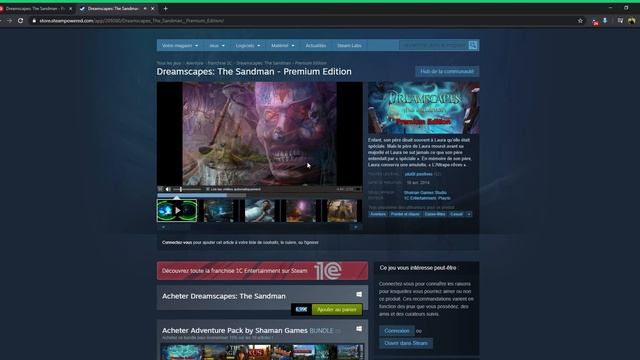
Task: Open a new browser tab with plus button
Action: [x=165, y=9]
